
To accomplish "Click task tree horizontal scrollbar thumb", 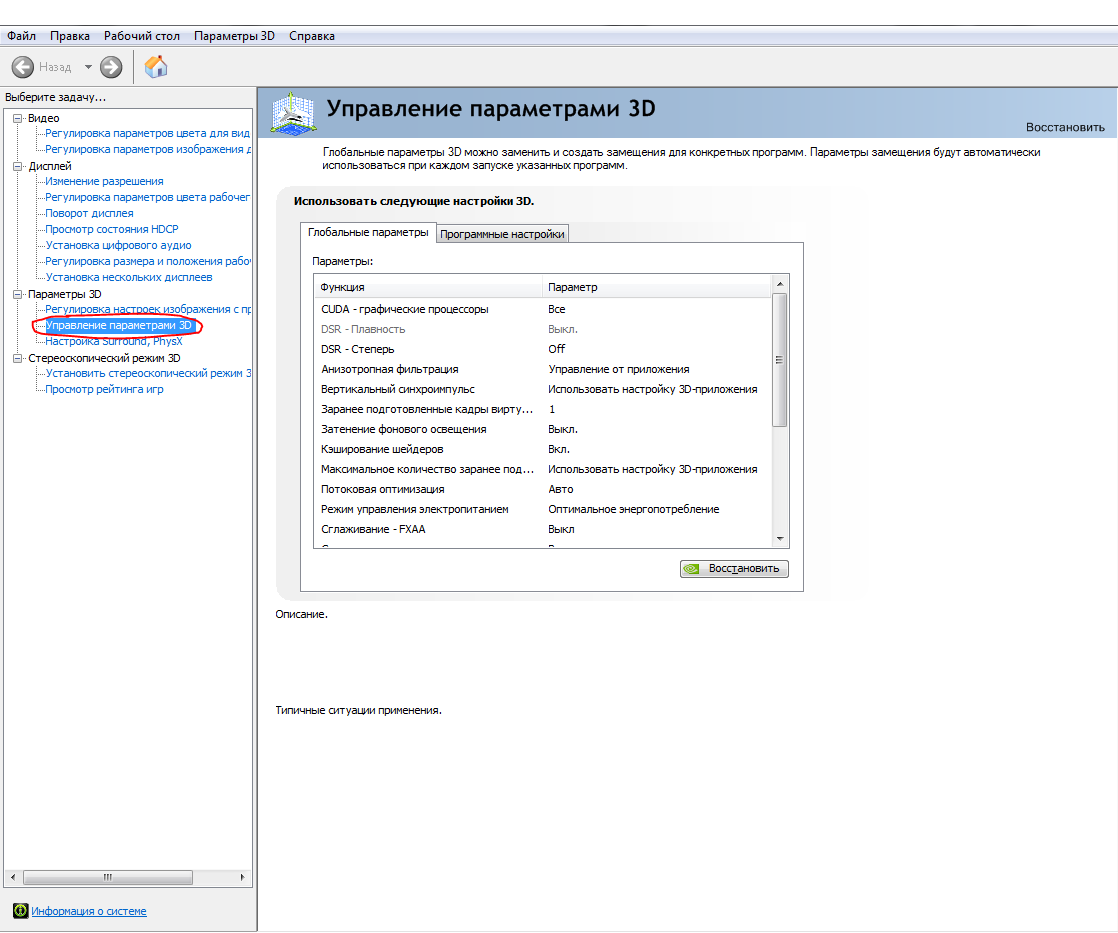I will [108, 877].
